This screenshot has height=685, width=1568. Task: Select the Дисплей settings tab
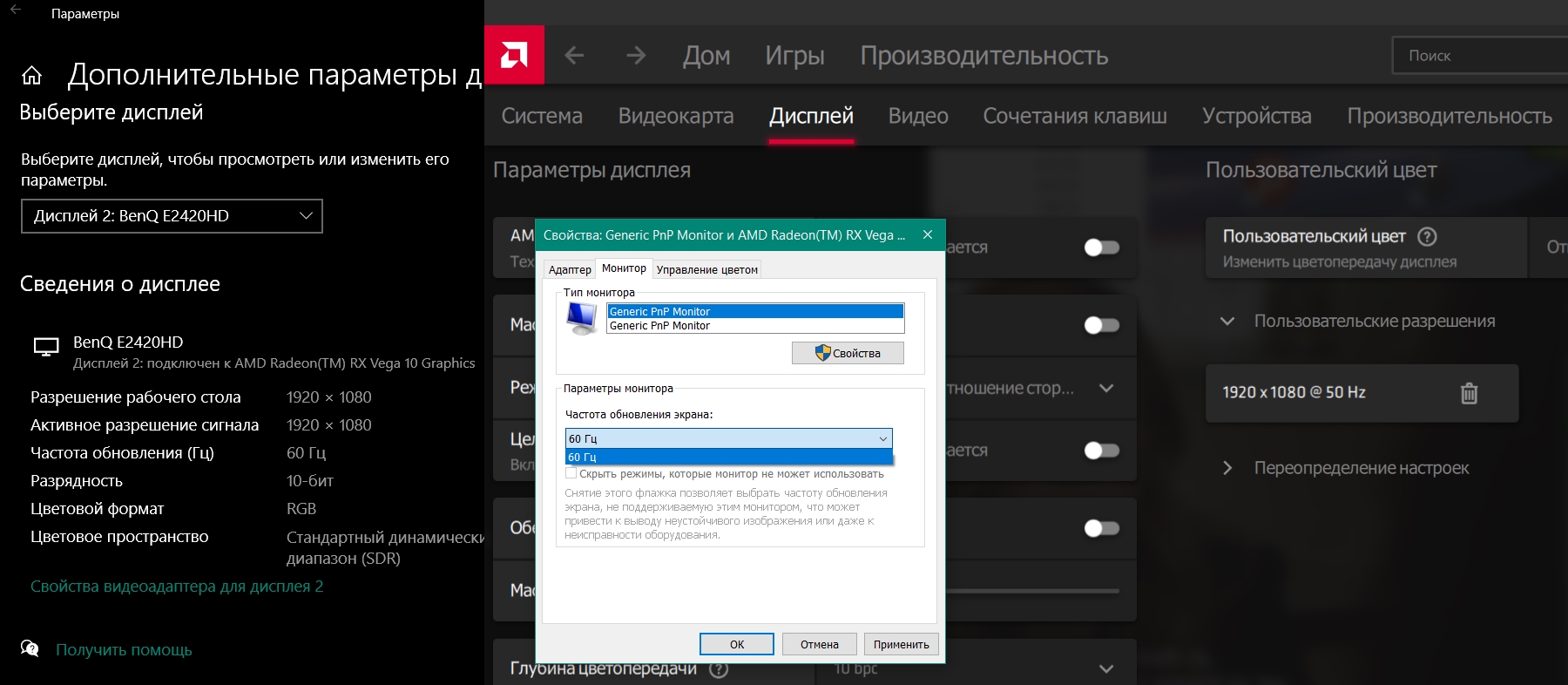pos(811,116)
